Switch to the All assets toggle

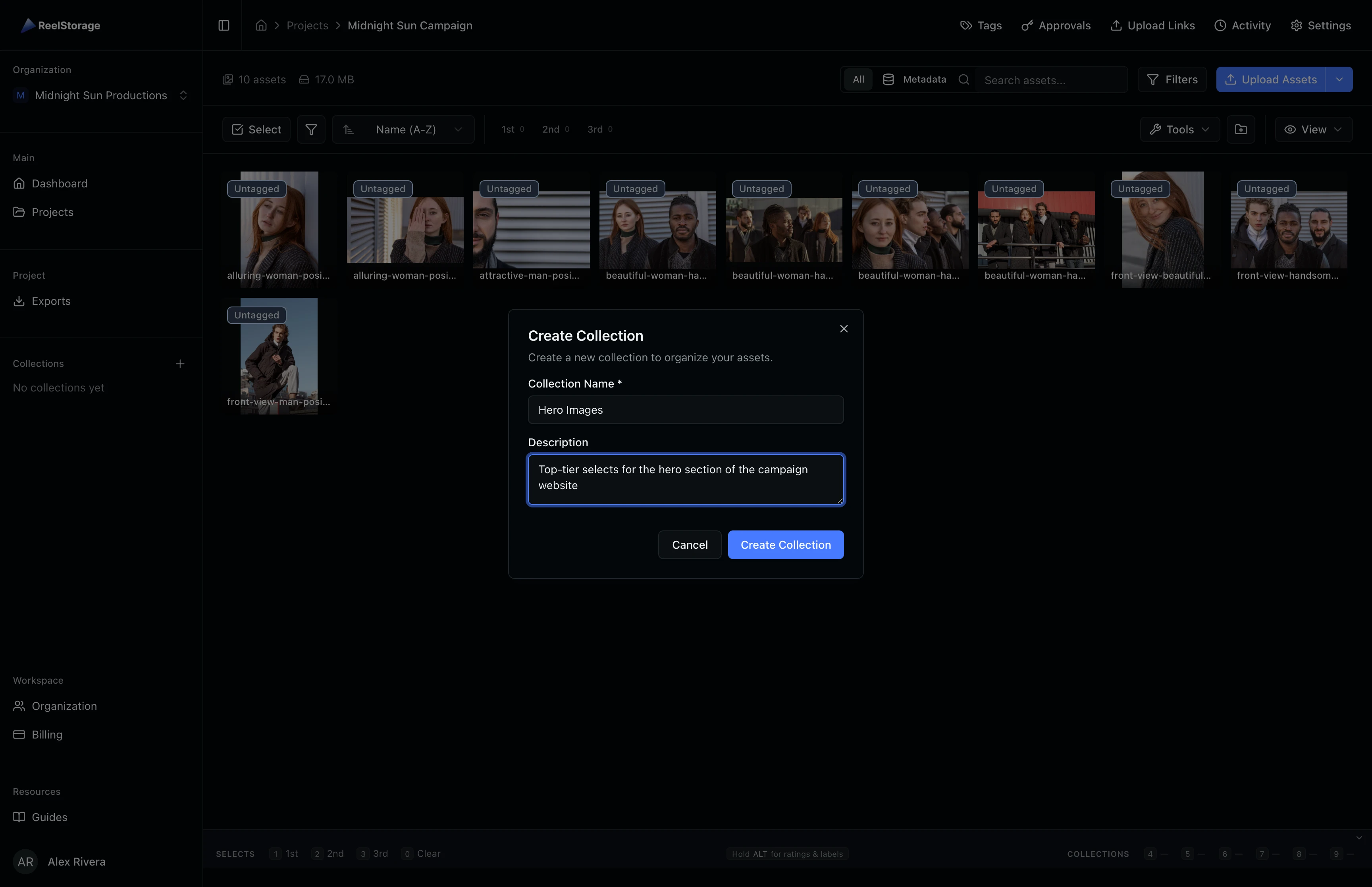857,79
